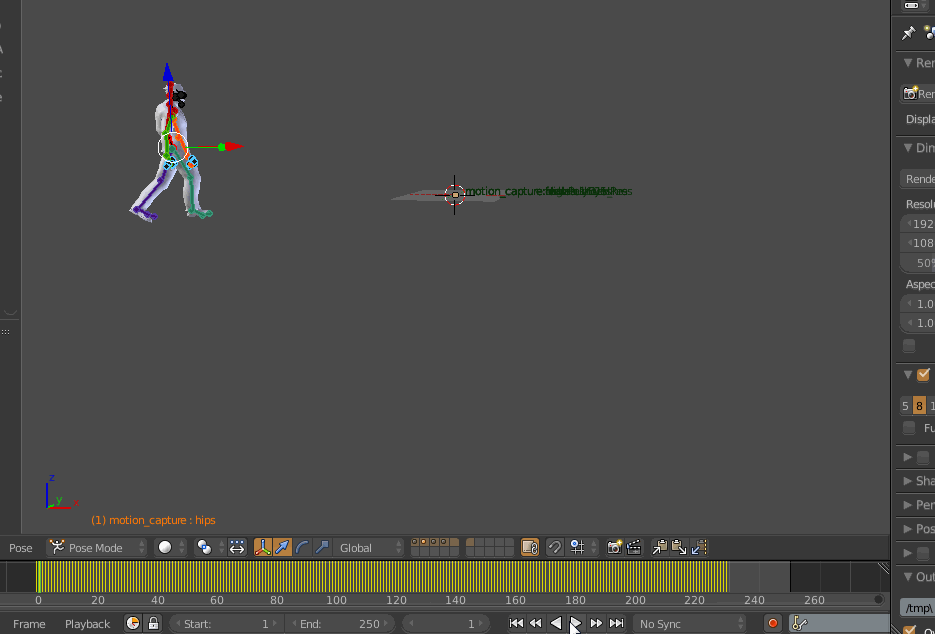Viewport: 935px width, 634px height.
Task: Collapse the Output panel triangle
Action: [x=908, y=577]
